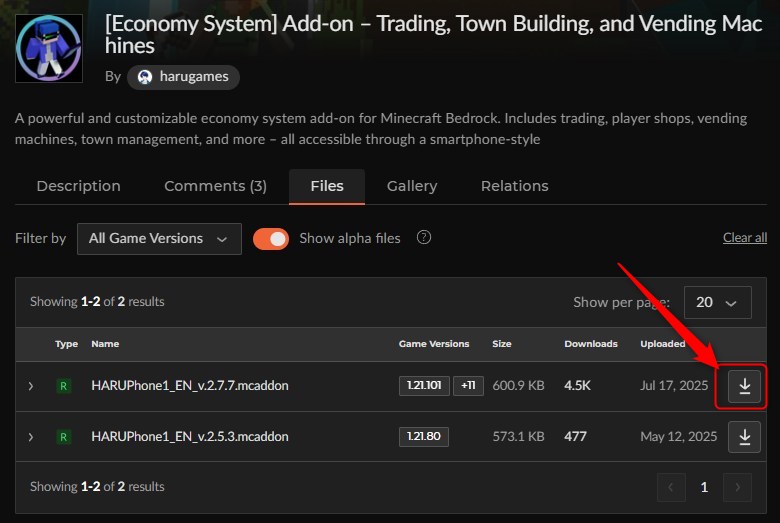Click the Type column header
Screen dimensions: 780x523
[66, 344]
